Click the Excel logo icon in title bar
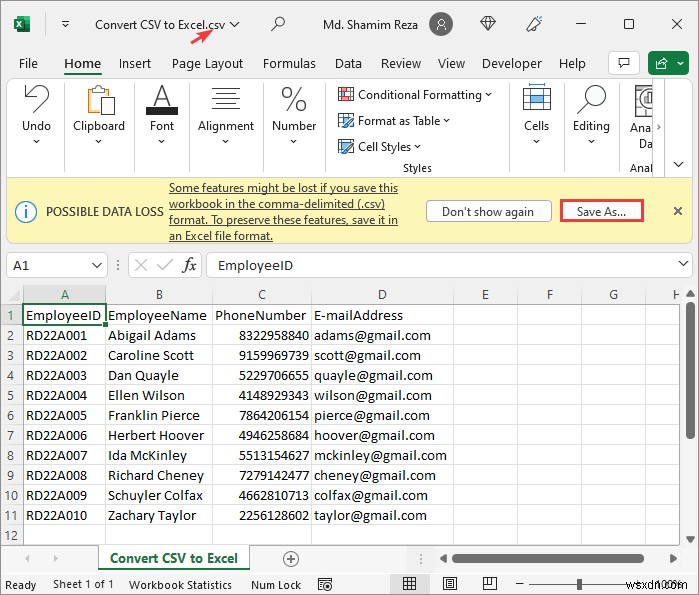Image resolution: width=699 pixels, height=595 pixels. click(x=22, y=24)
